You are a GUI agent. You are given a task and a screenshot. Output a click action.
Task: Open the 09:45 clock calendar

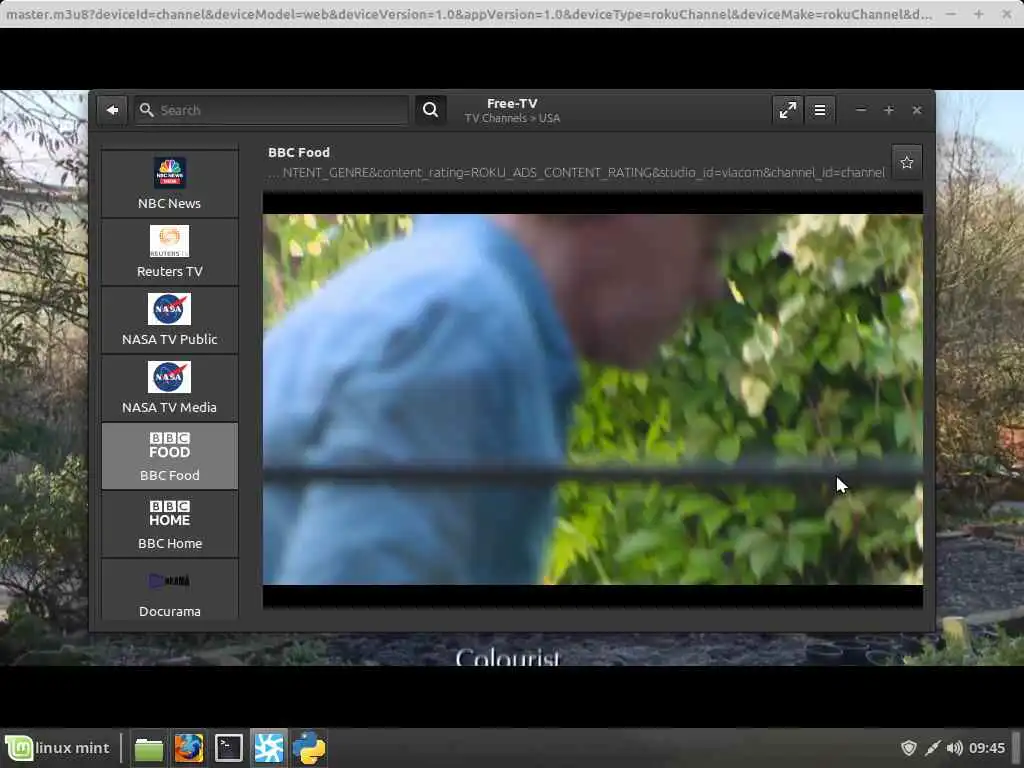point(987,748)
